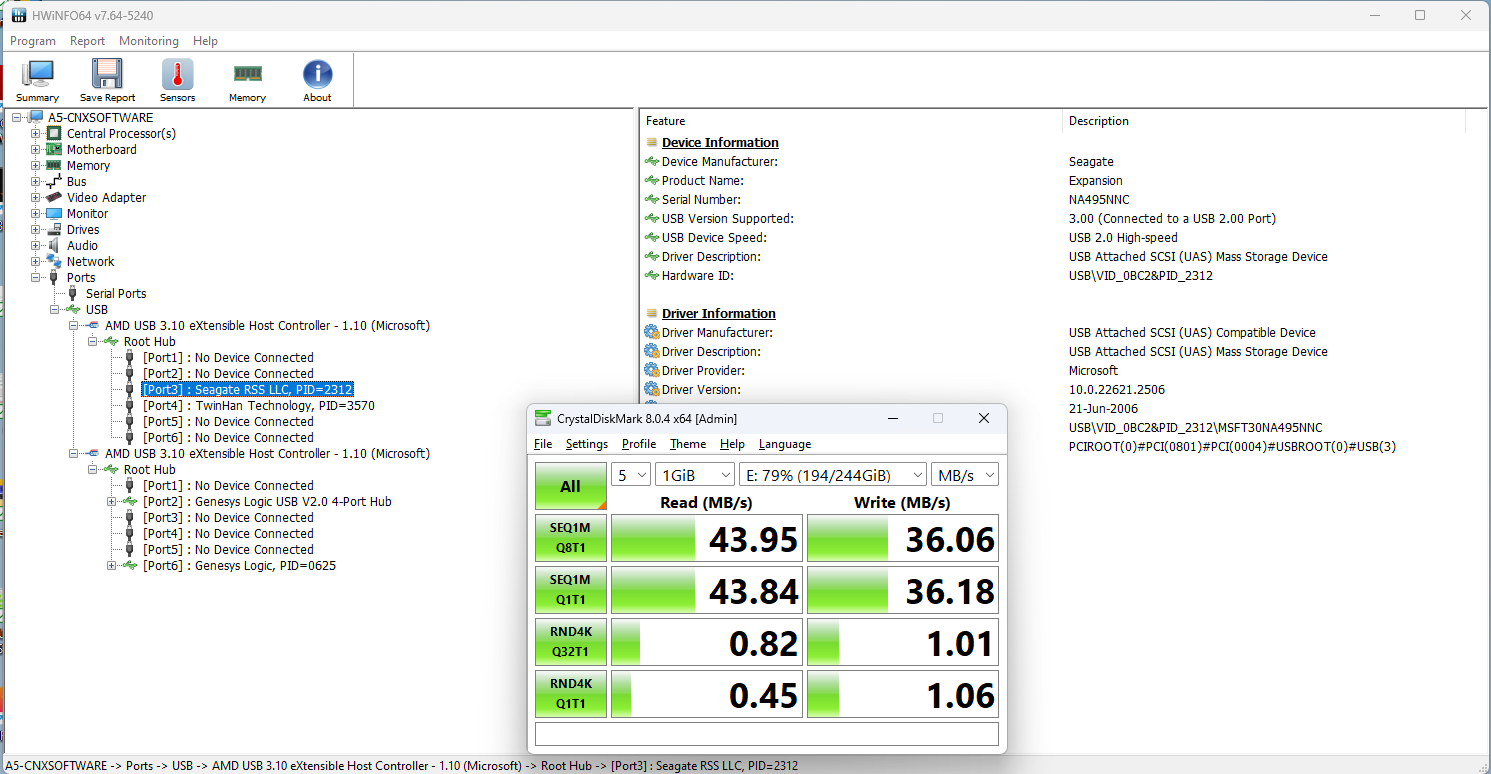Open CrystalDiskMark Settings menu
This screenshot has height=774, width=1491.
point(586,444)
